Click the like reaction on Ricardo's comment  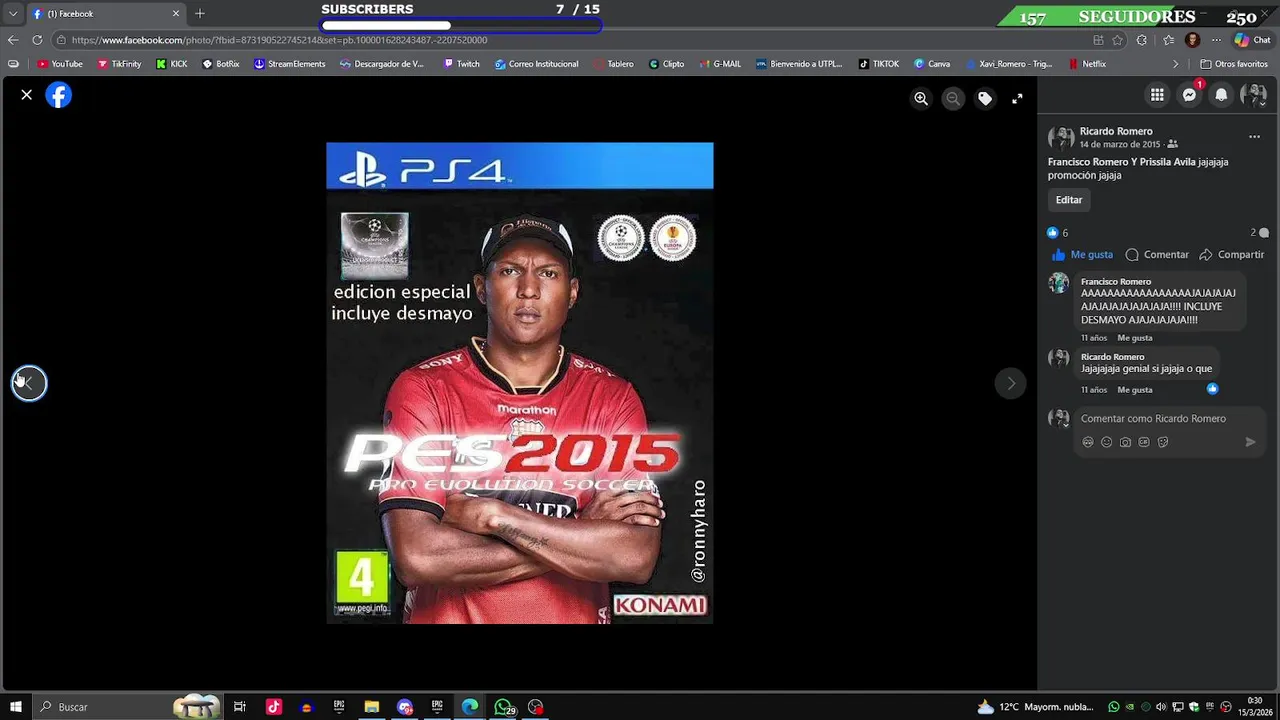click(1212, 389)
